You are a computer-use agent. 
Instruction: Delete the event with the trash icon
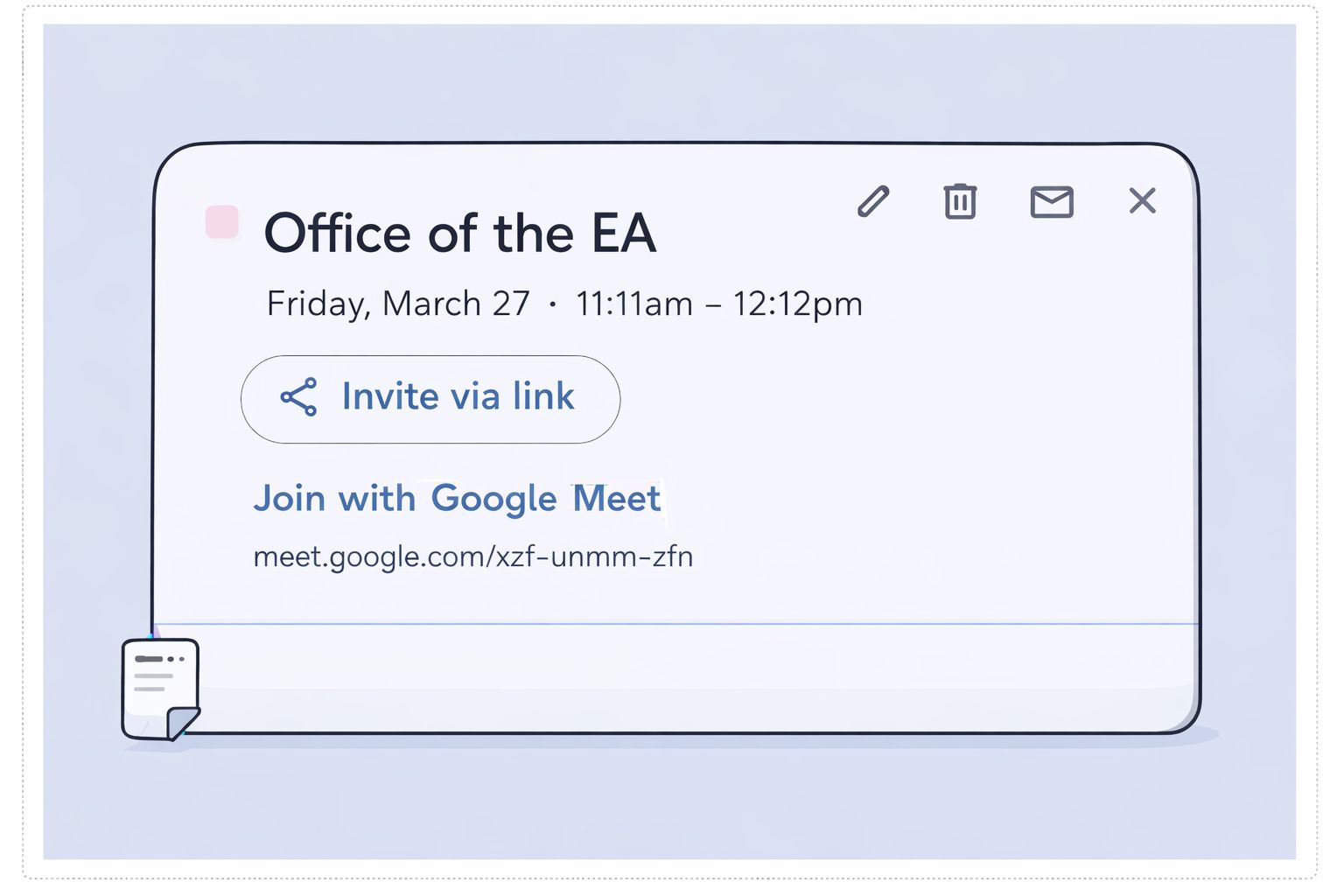pos(960,201)
